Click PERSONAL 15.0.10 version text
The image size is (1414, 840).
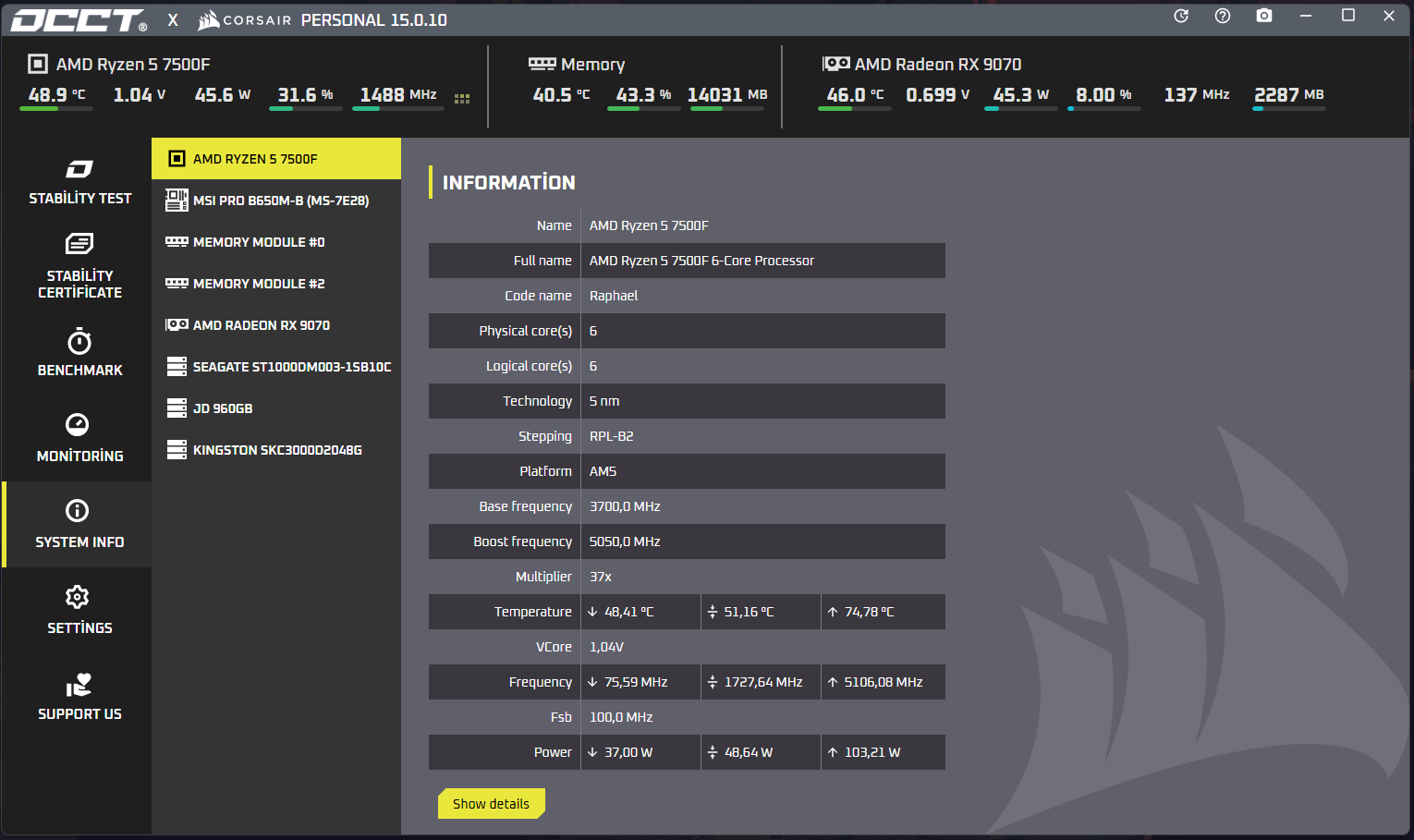coord(374,20)
